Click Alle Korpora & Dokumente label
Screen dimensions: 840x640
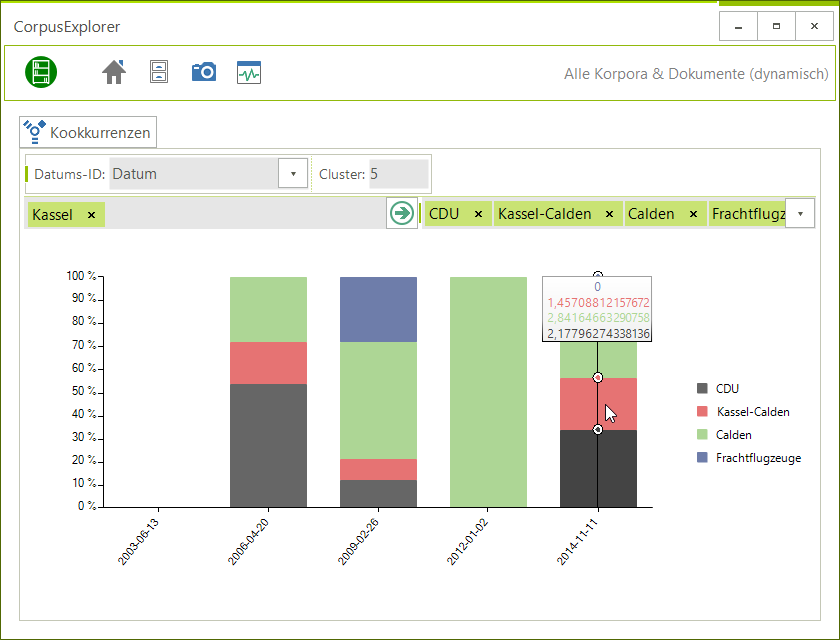(x=696, y=74)
